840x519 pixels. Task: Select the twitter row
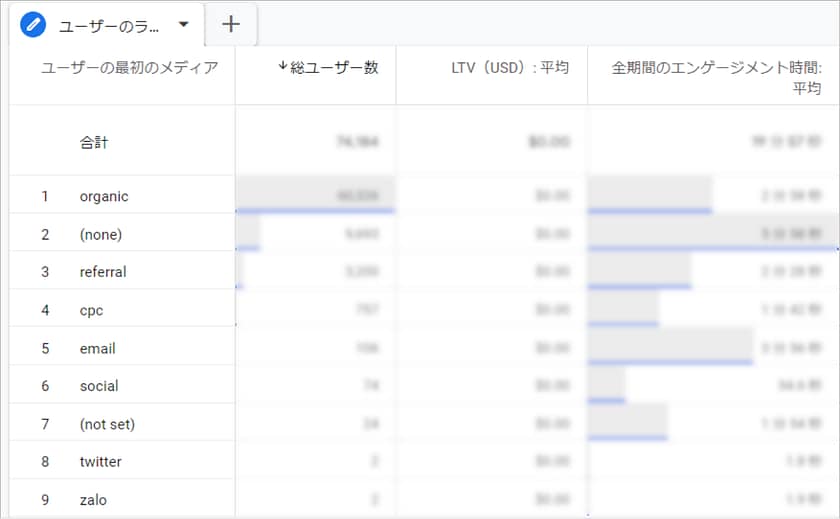100,462
